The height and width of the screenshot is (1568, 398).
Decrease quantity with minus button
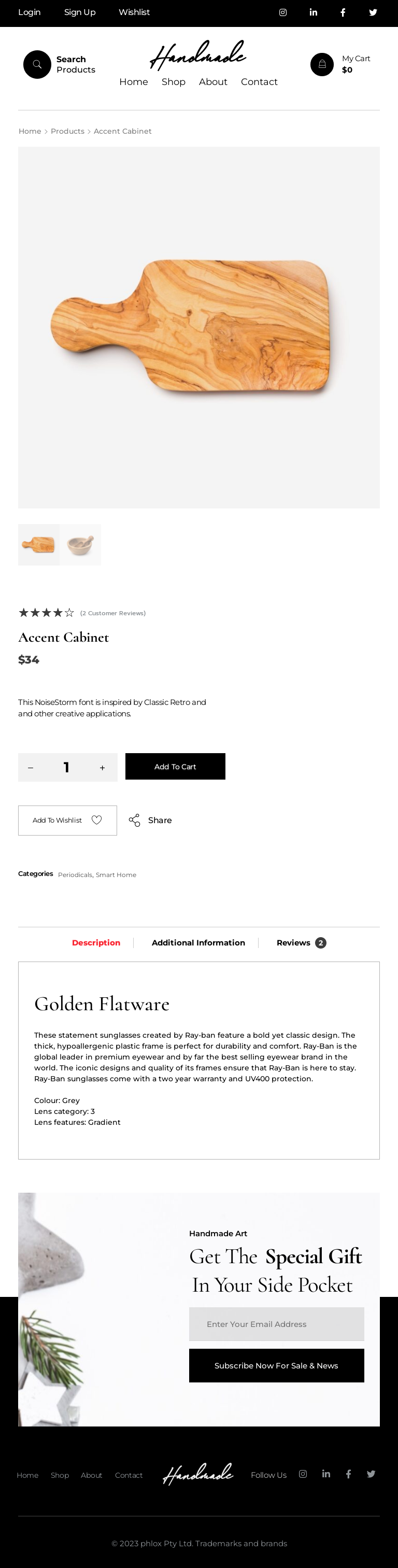[31, 768]
